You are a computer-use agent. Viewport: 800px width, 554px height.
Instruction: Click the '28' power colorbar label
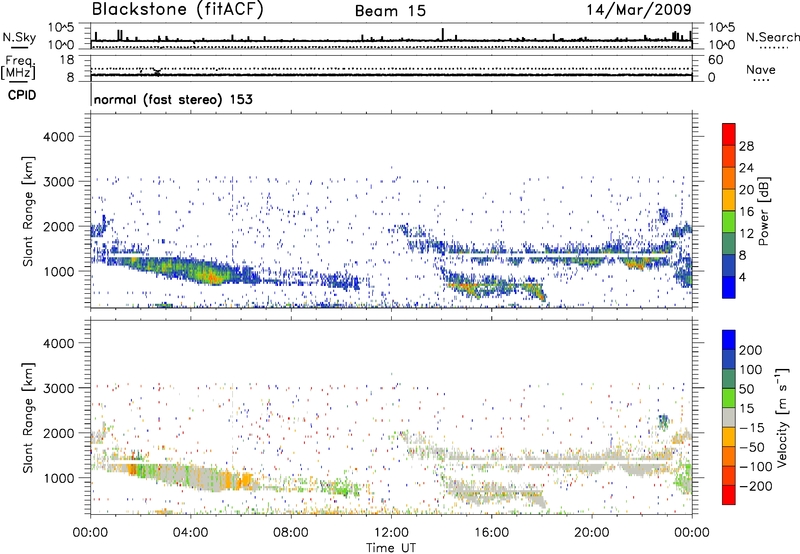pyautogui.click(x=746, y=146)
